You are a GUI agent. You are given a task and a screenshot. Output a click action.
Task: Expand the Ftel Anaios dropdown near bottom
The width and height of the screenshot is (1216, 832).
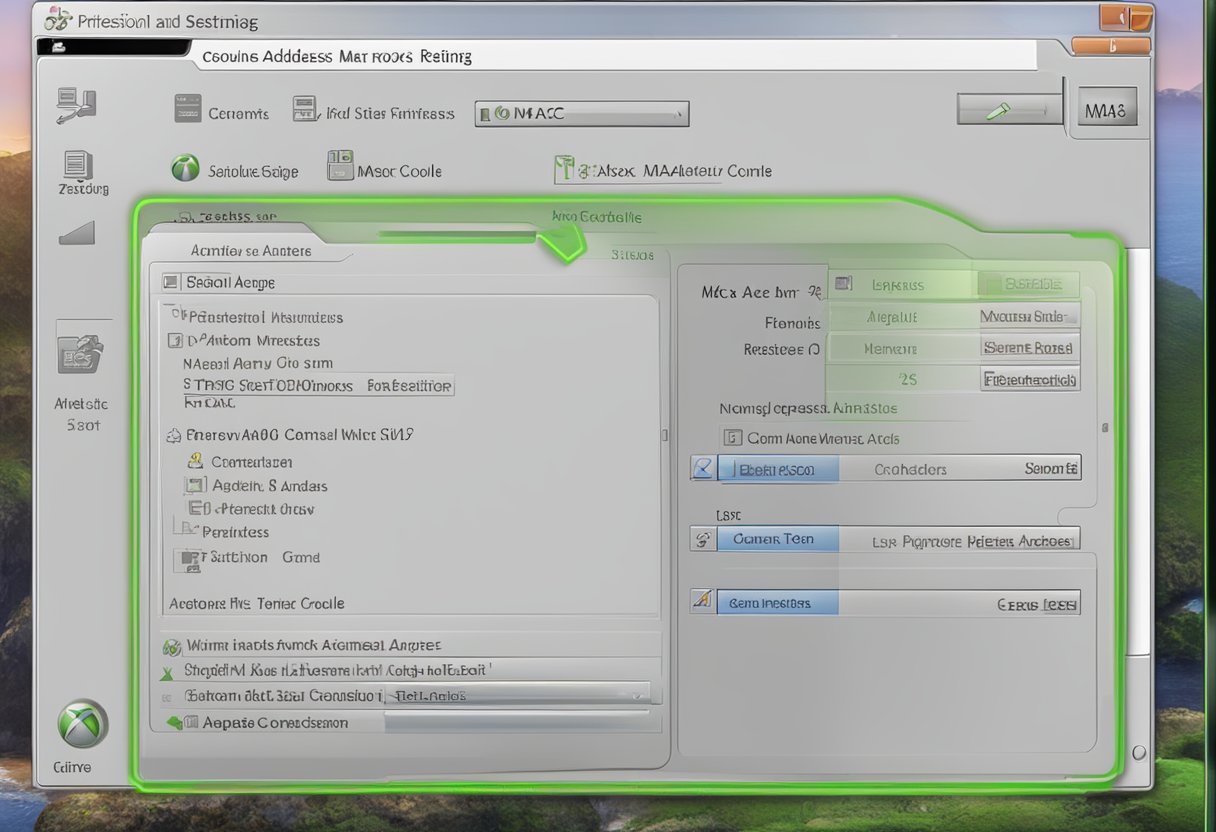click(634, 694)
